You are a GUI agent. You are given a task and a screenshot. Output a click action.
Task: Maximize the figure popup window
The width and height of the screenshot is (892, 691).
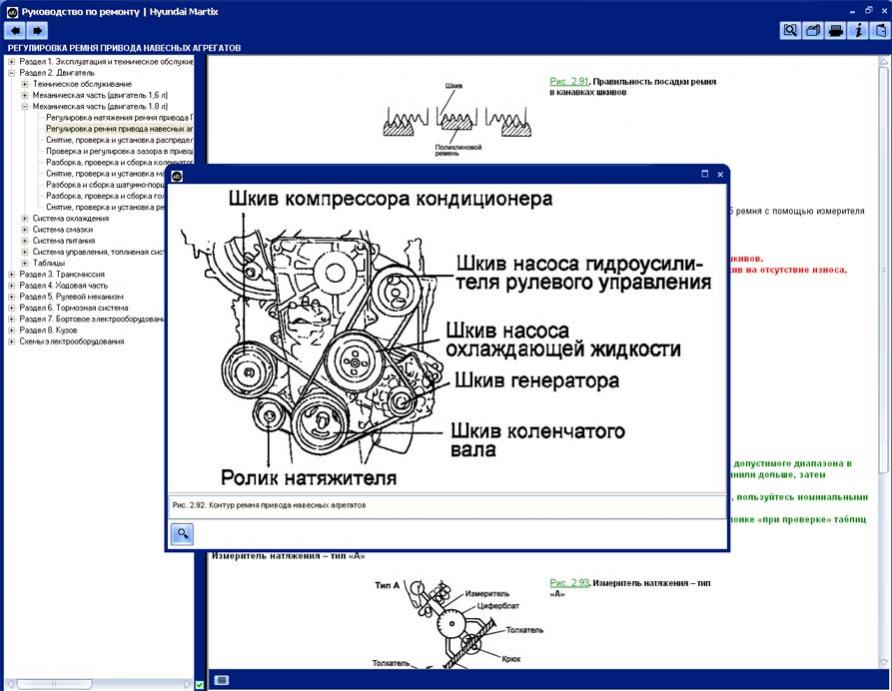pos(705,174)
